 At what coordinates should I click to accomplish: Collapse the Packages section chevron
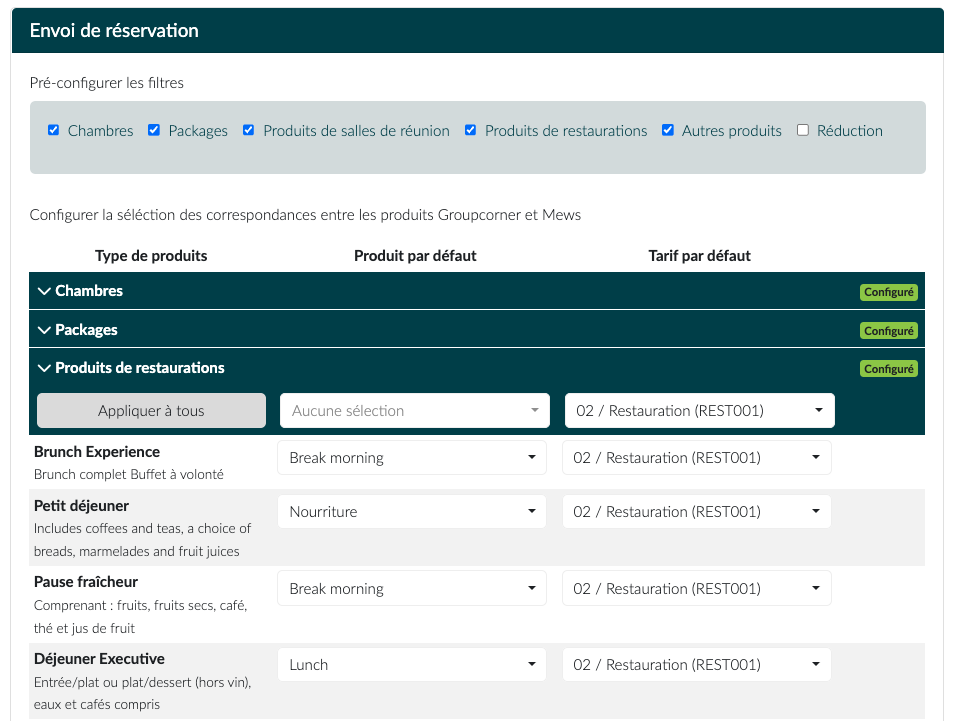pyautogui.click(x=44, y=330)
